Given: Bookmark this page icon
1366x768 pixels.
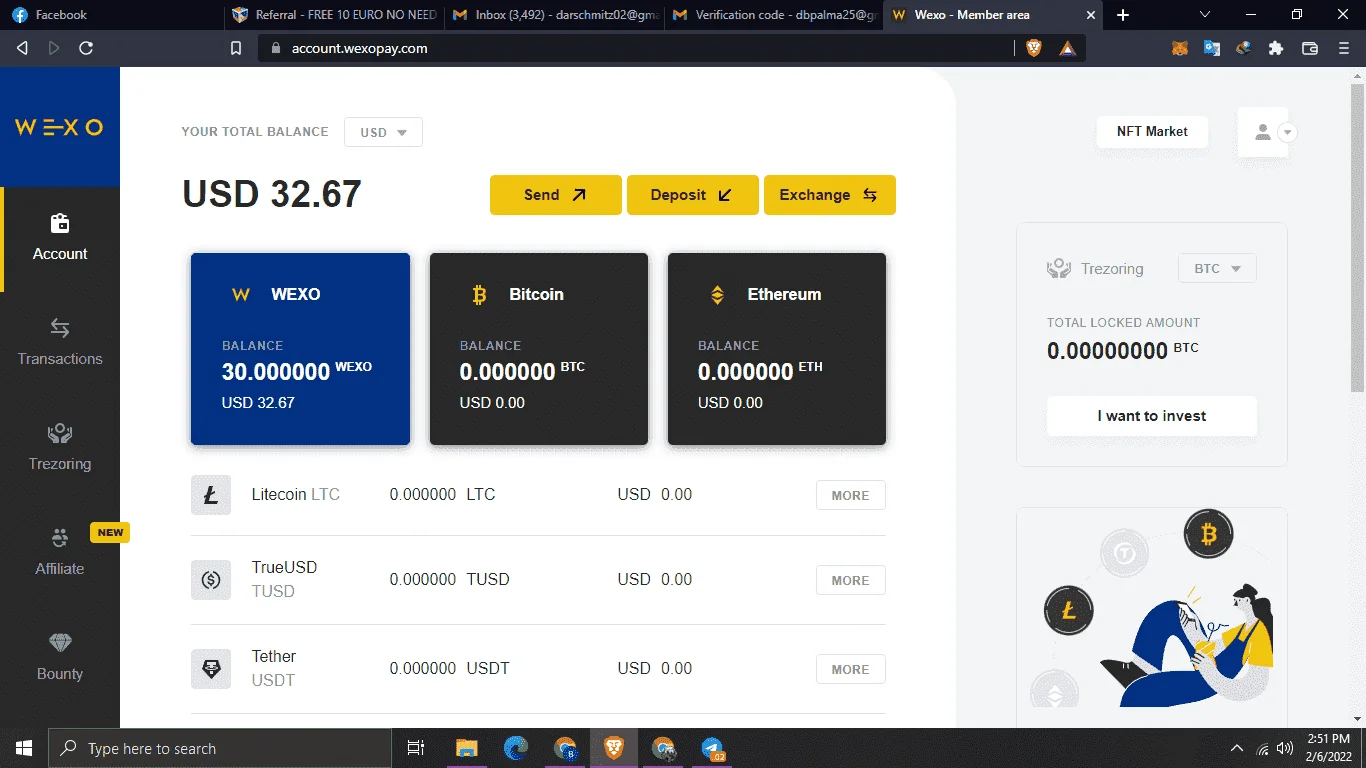Looking at the screenshot, I should coord(236,48).
